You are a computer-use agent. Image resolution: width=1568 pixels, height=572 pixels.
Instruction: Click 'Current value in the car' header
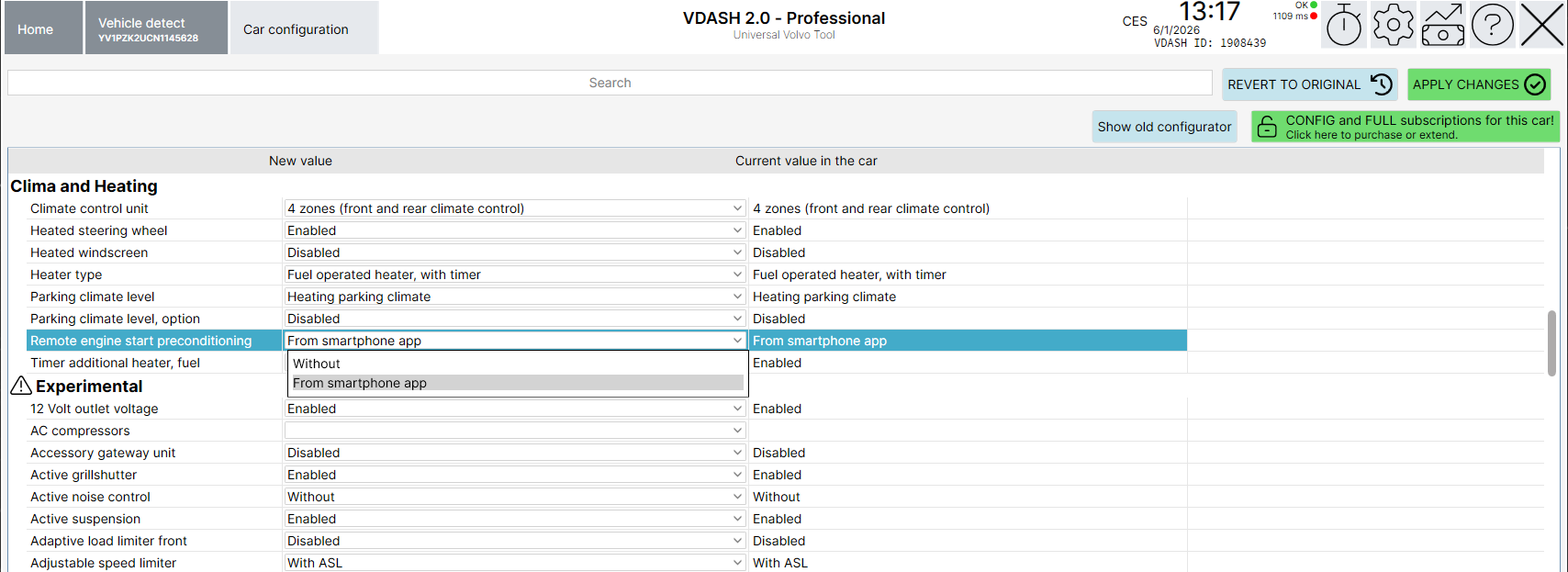coord(806,161)
